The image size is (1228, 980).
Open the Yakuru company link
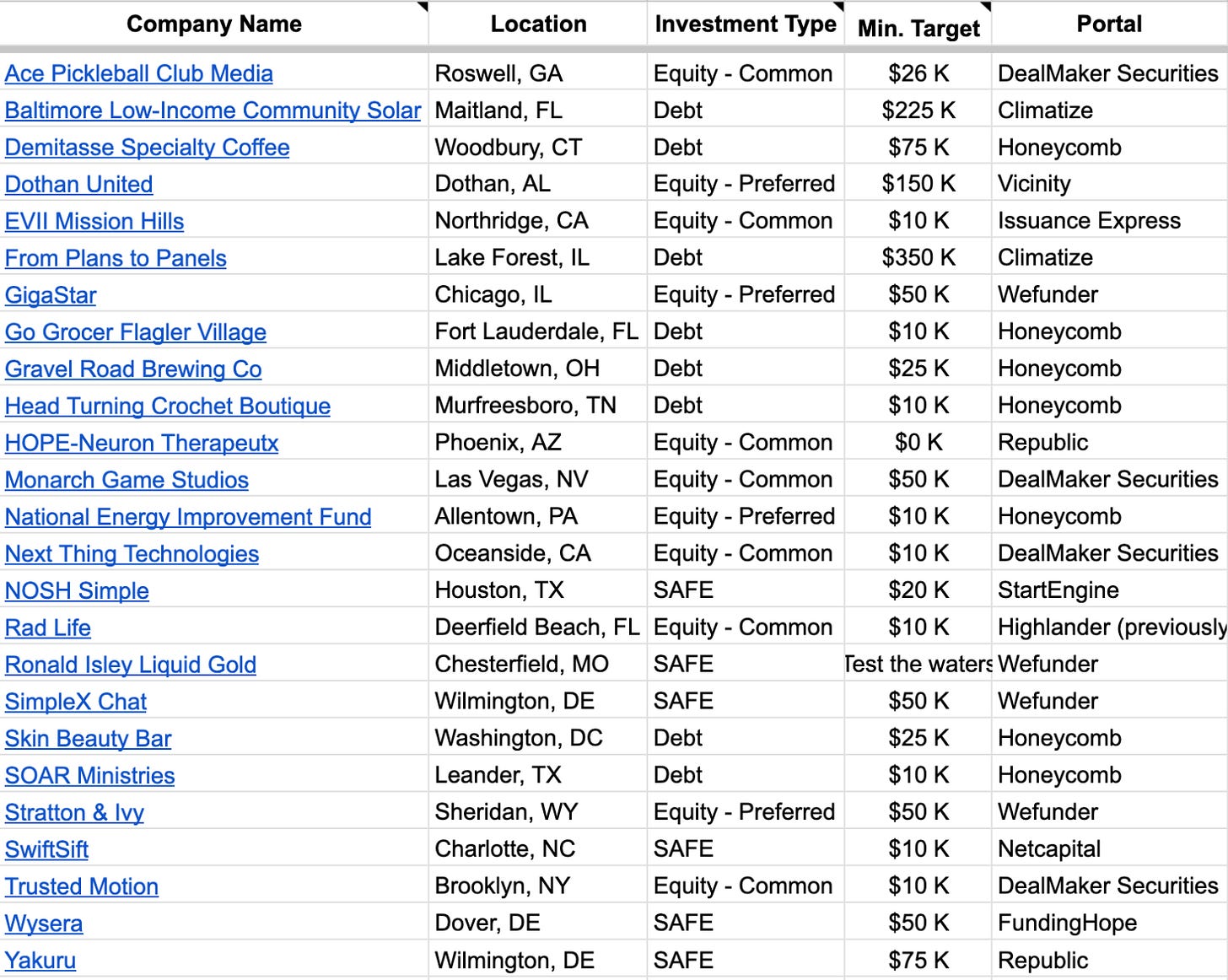(40, 960)
